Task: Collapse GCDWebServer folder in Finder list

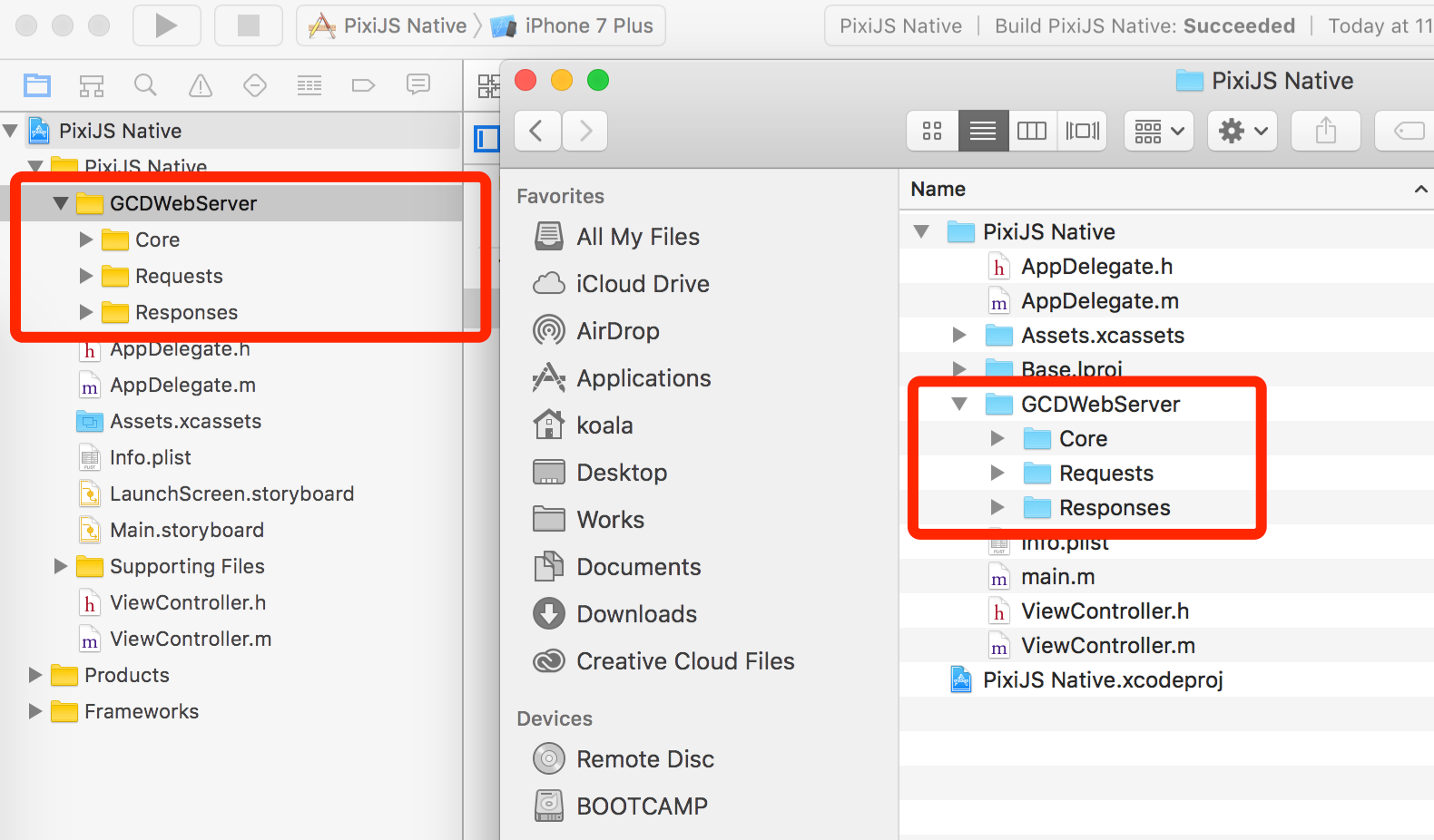Action: pos(959,404)
